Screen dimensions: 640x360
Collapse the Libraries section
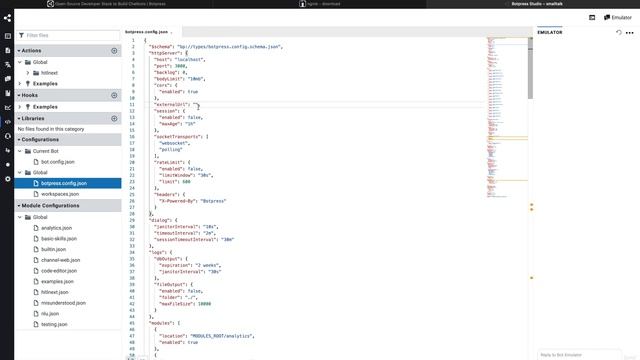coord(68,118)
